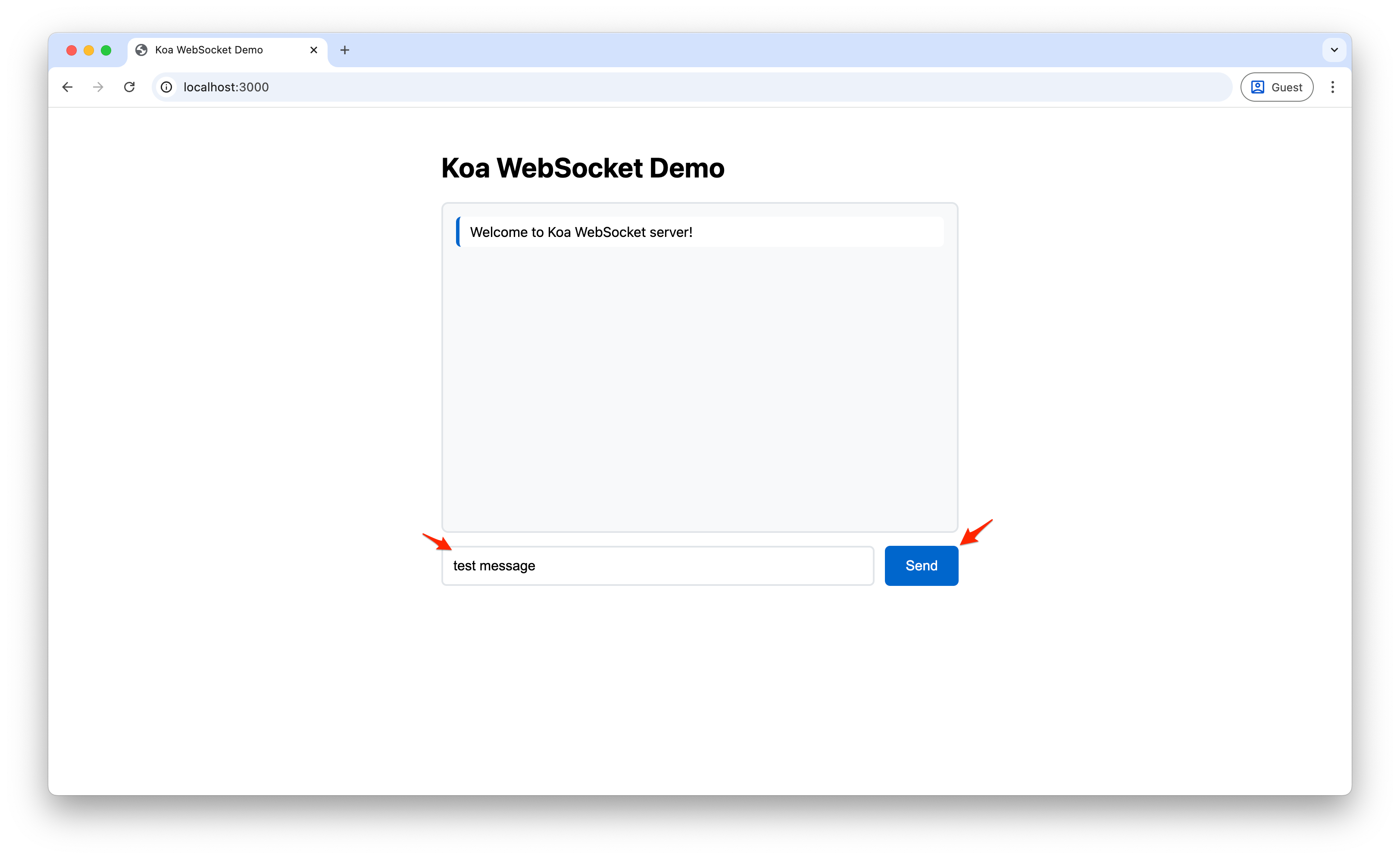Open the Guest profile button

pos(1277,87)
